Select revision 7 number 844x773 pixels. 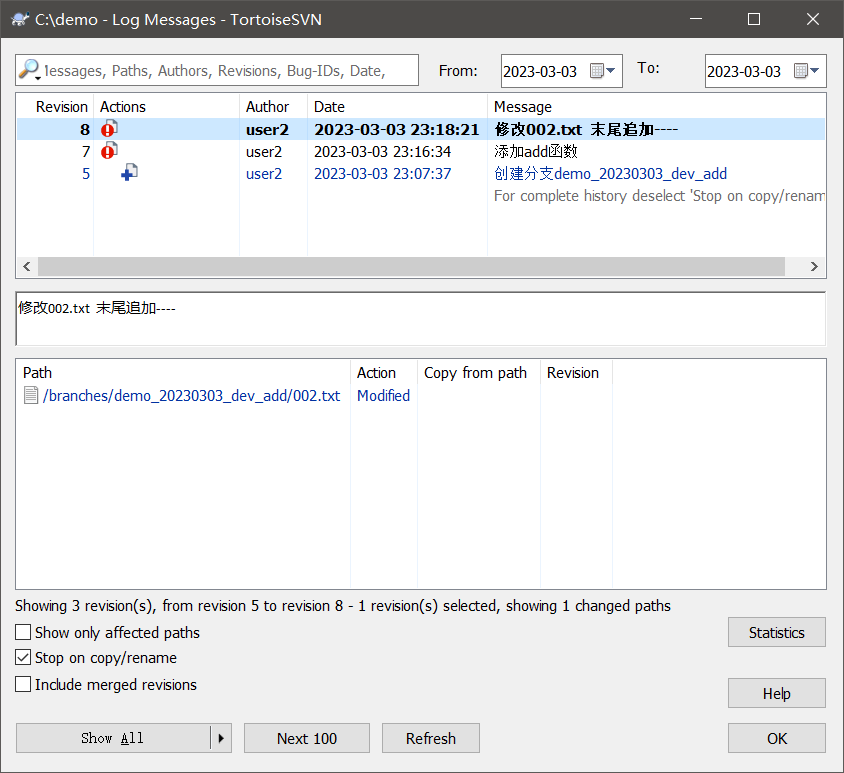pos(86,151)
